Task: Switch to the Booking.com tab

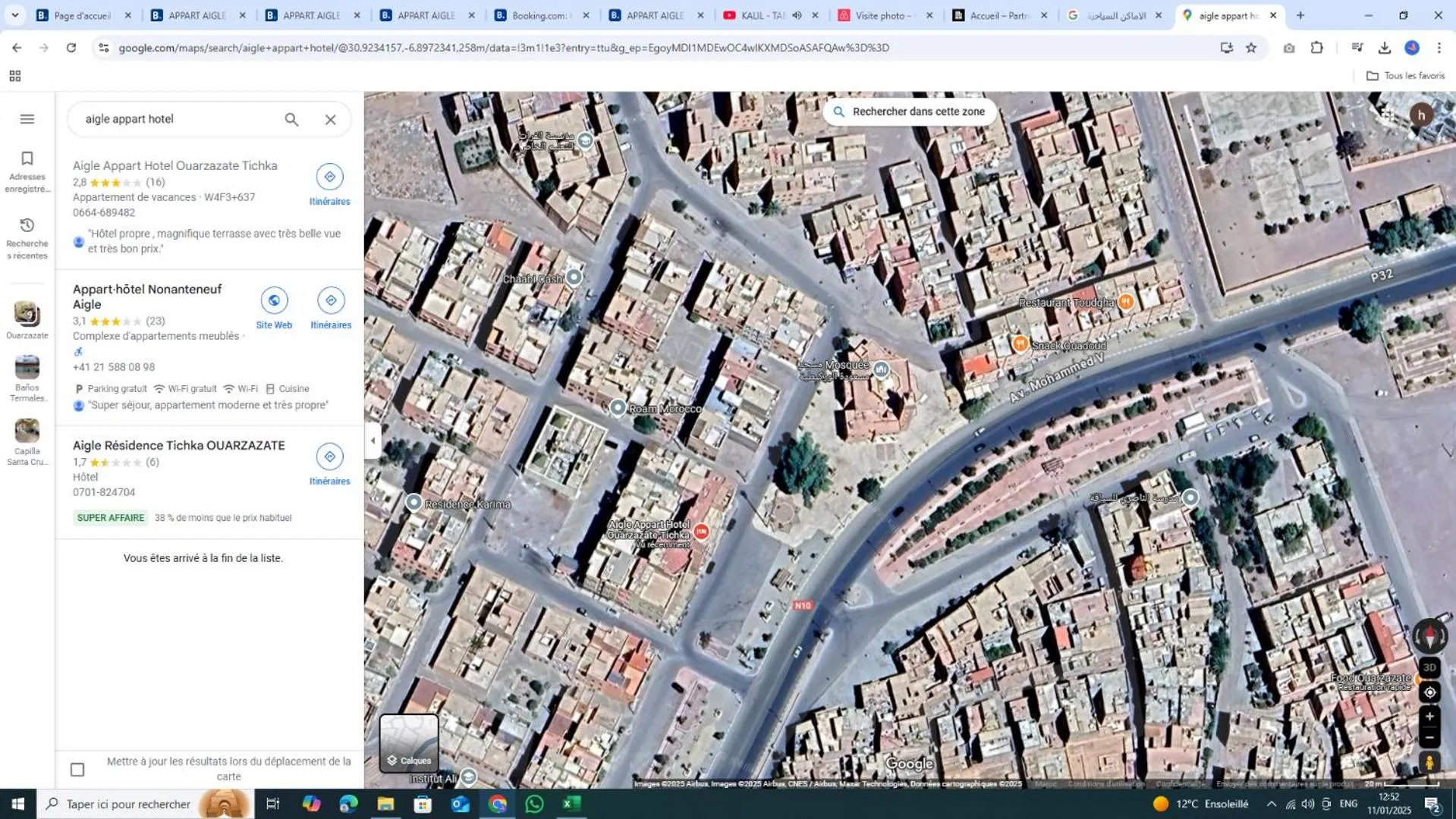Action: tap(540, 15)
